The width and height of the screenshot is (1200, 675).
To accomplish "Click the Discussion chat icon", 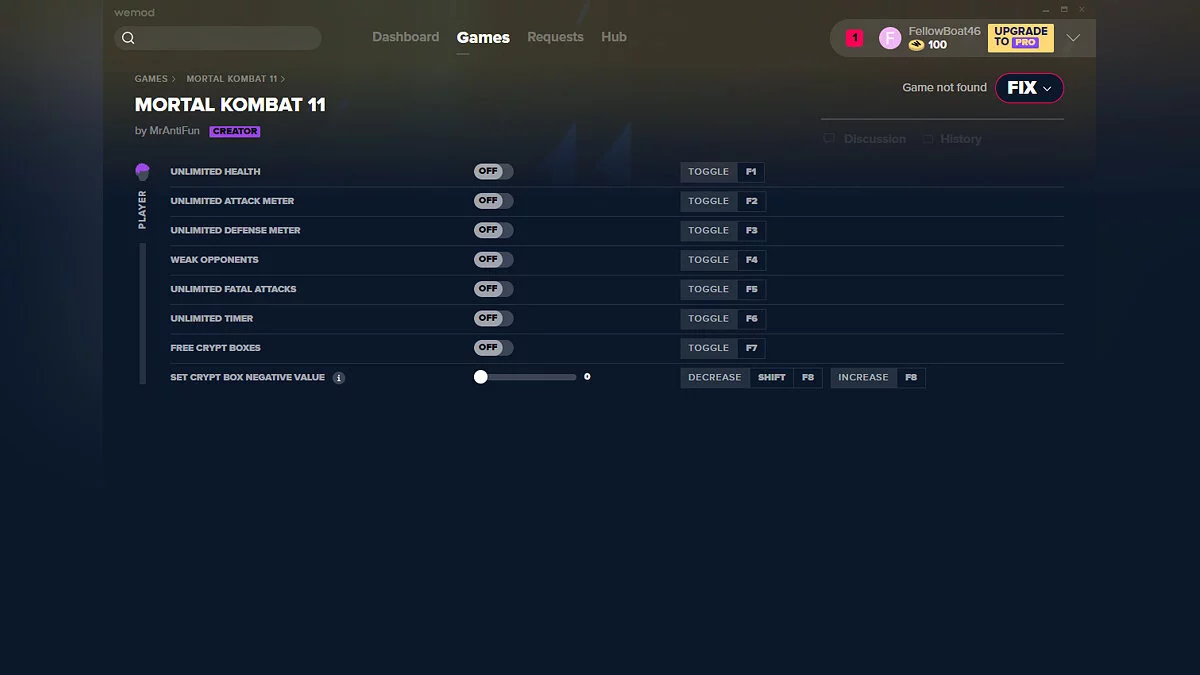I will click(x=829, y=139).
